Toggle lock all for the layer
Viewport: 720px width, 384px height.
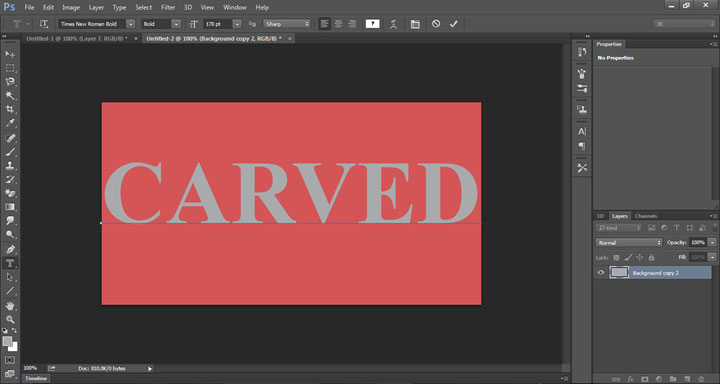point(651,258)
